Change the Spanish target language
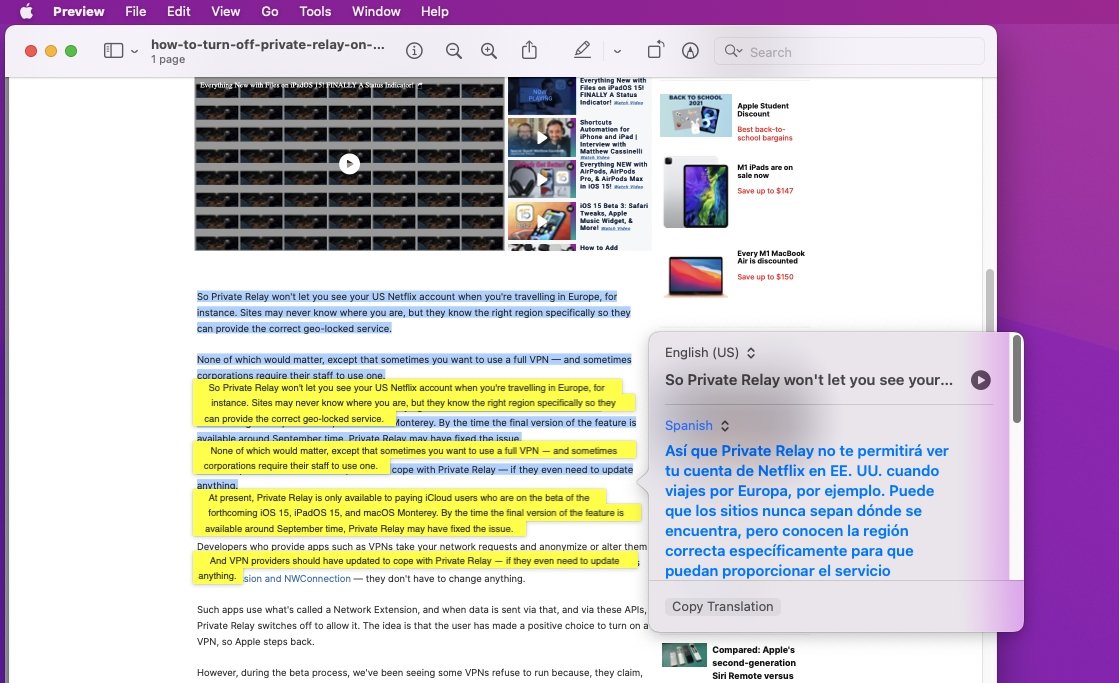Screen dimensions: 1119x683 (697, 425)
